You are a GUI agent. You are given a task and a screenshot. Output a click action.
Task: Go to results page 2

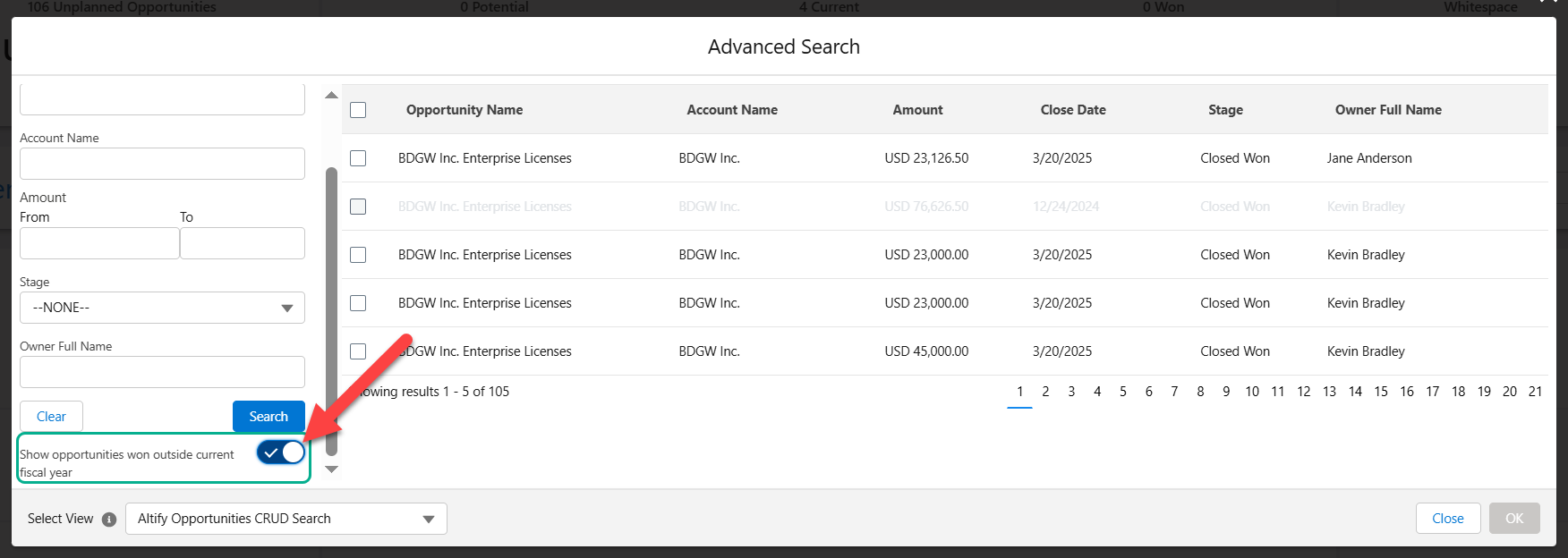1045,392
